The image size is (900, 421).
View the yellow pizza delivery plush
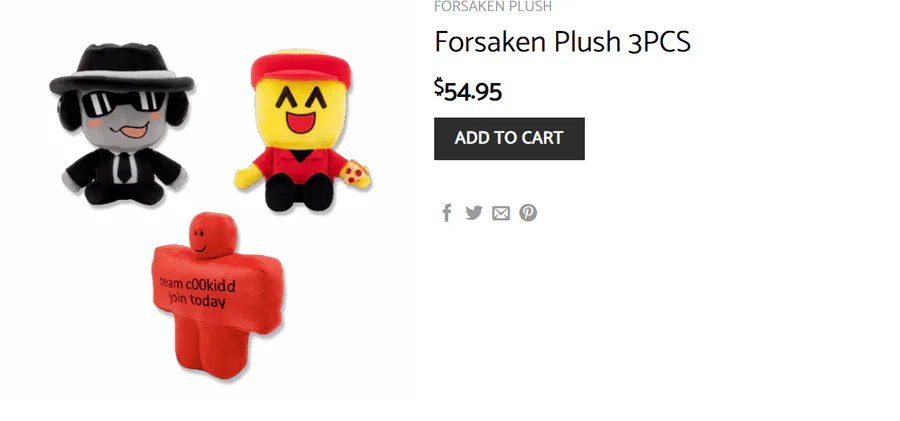pos(302,131)
